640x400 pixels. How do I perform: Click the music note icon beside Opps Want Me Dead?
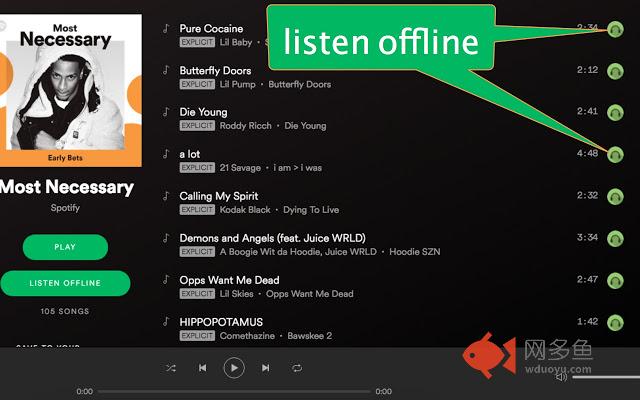tap(166, 280)
